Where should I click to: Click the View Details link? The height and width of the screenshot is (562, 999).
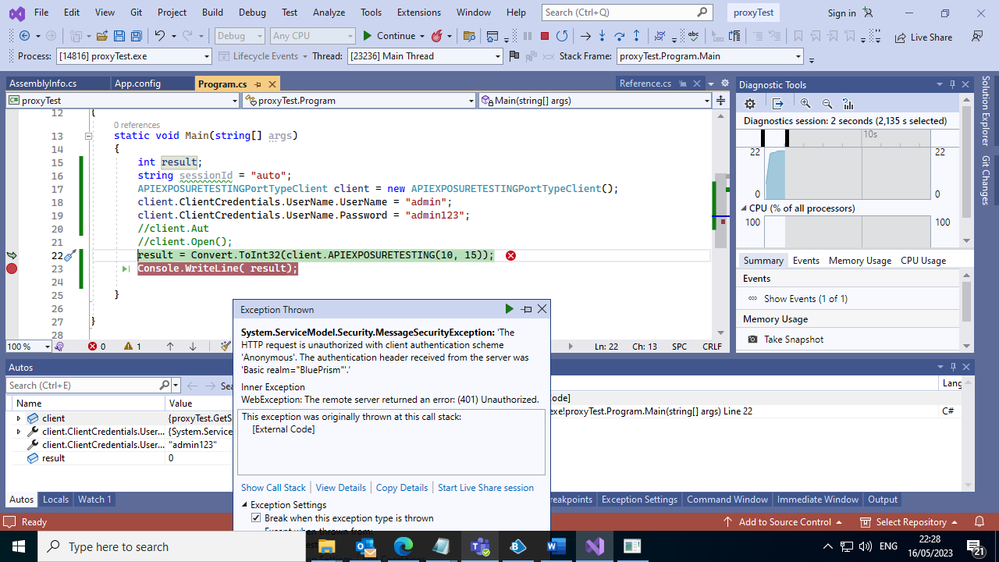coord(340,488)
